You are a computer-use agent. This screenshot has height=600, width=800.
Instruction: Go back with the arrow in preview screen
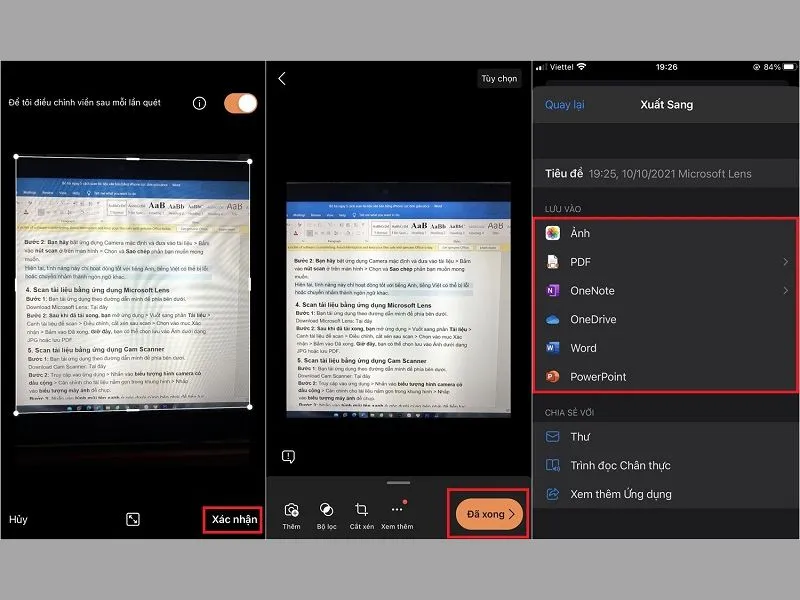(282, 79)
